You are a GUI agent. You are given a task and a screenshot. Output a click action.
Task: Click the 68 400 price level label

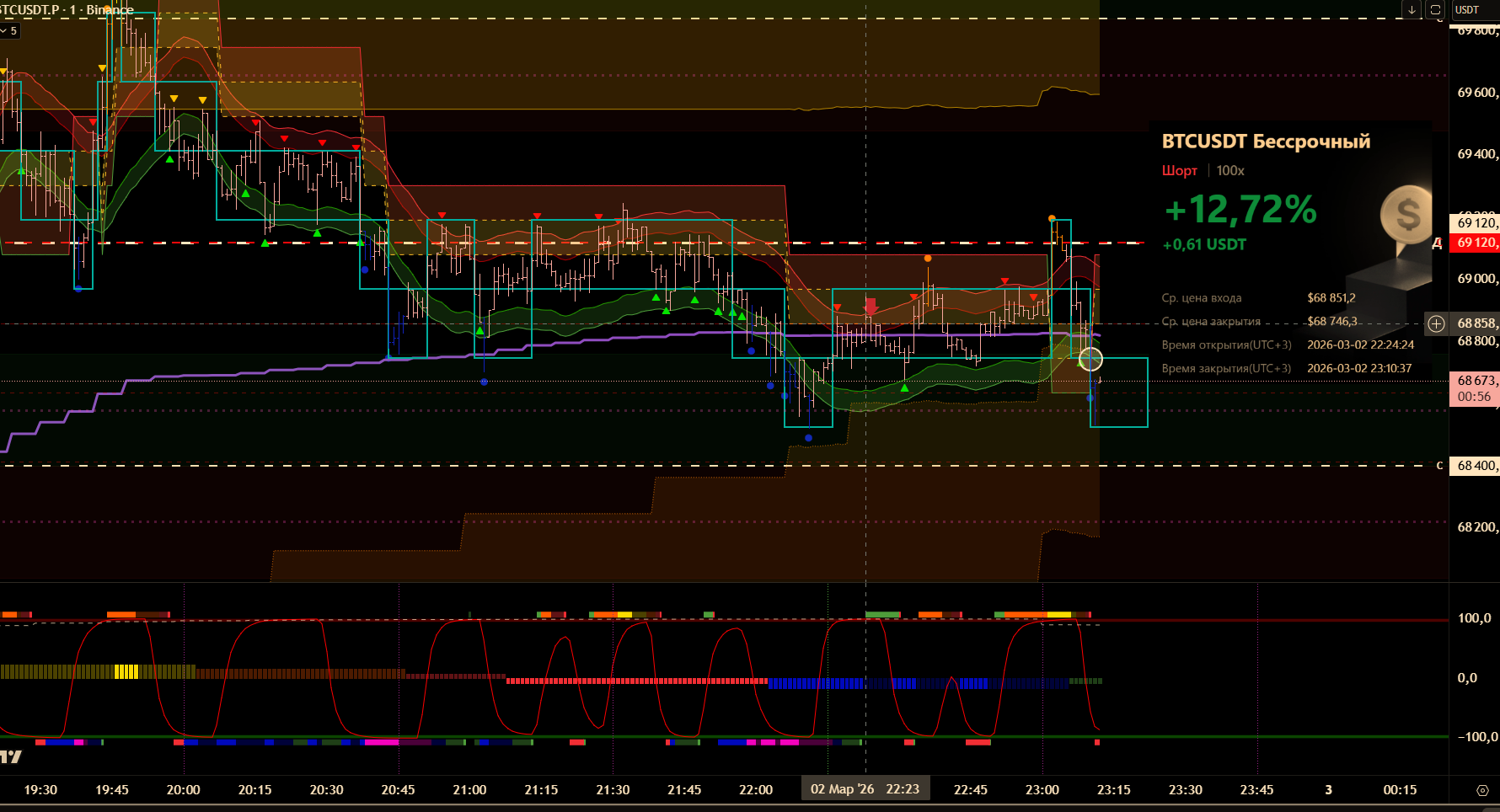[x=1474, y=466]
